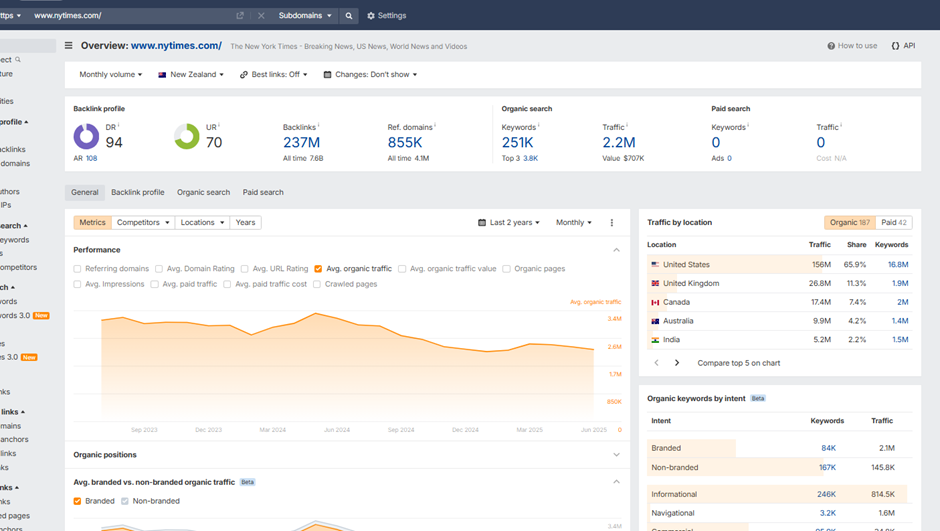
Task: Open URL in new tab icon
Action: pos(240,16)
